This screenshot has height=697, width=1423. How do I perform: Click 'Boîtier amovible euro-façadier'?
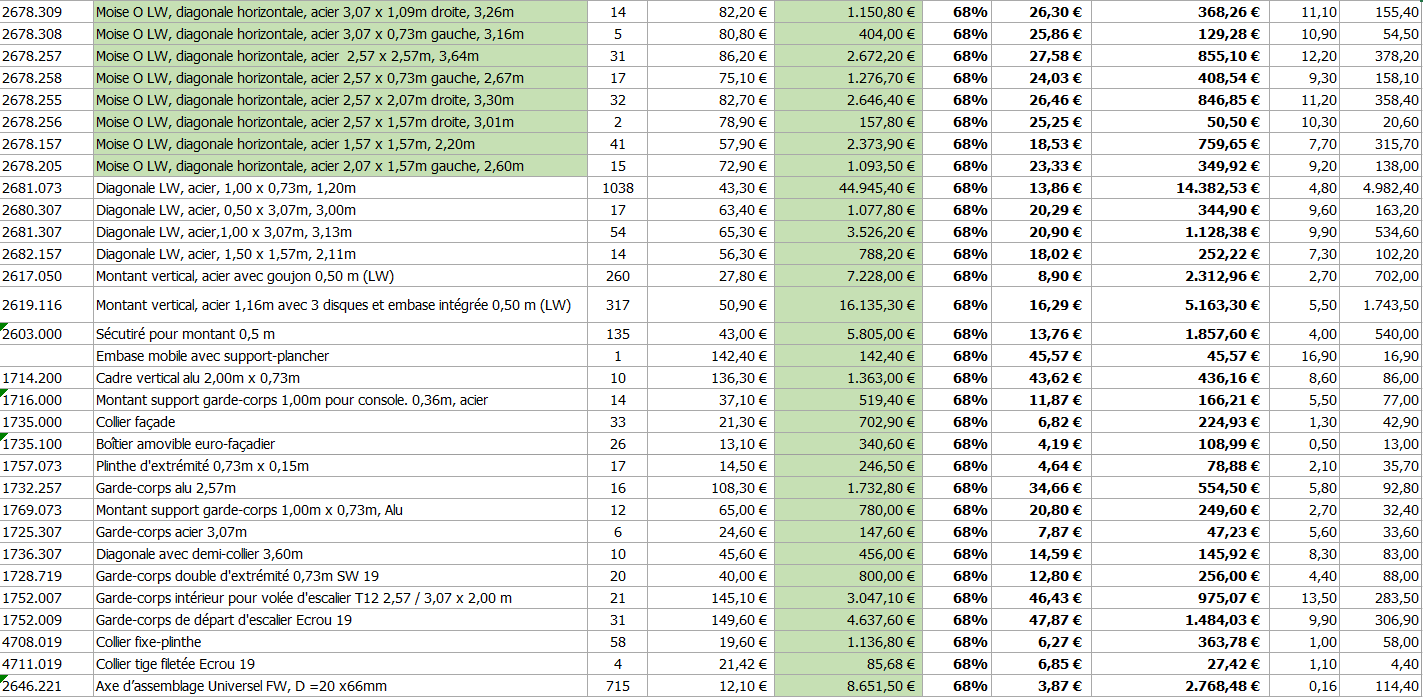pos(340,444)
